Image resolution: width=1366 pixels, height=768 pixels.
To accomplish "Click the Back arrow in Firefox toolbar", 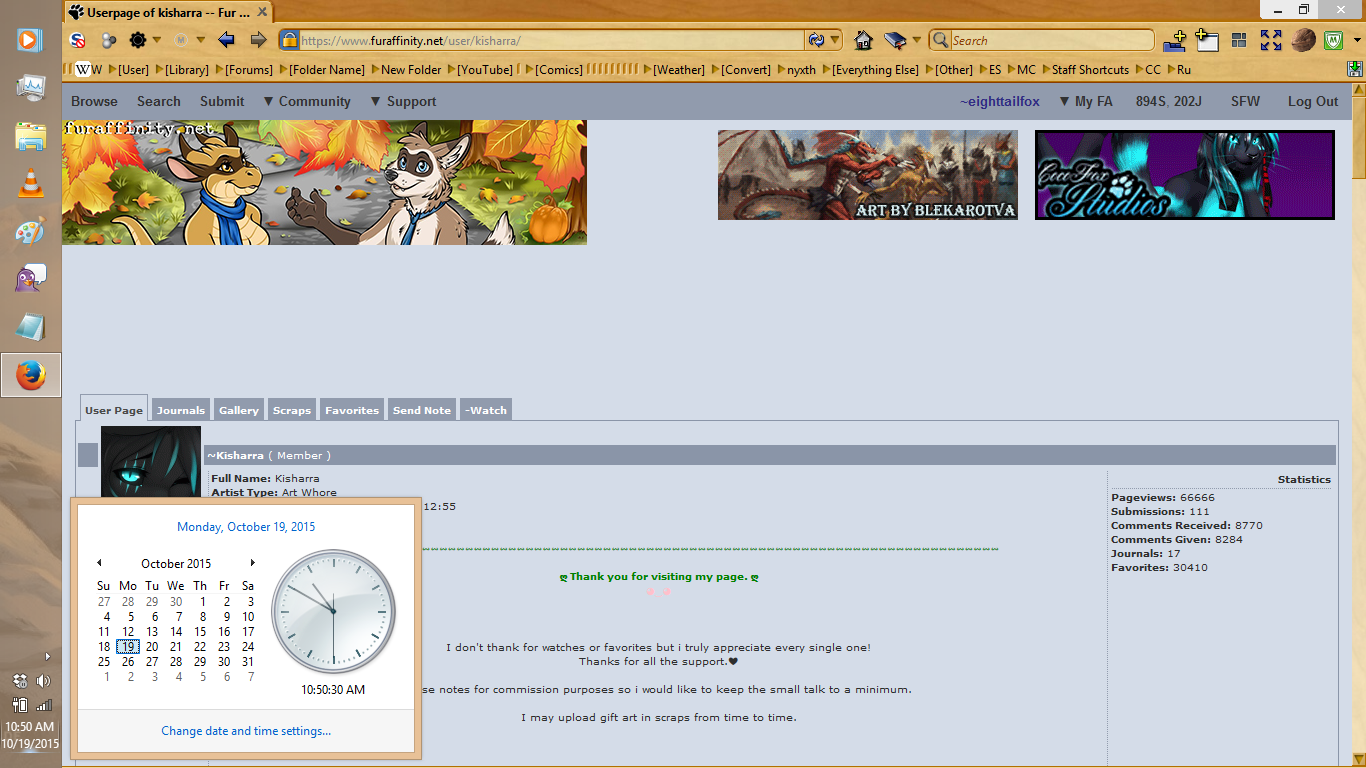I will pos(226,40).
